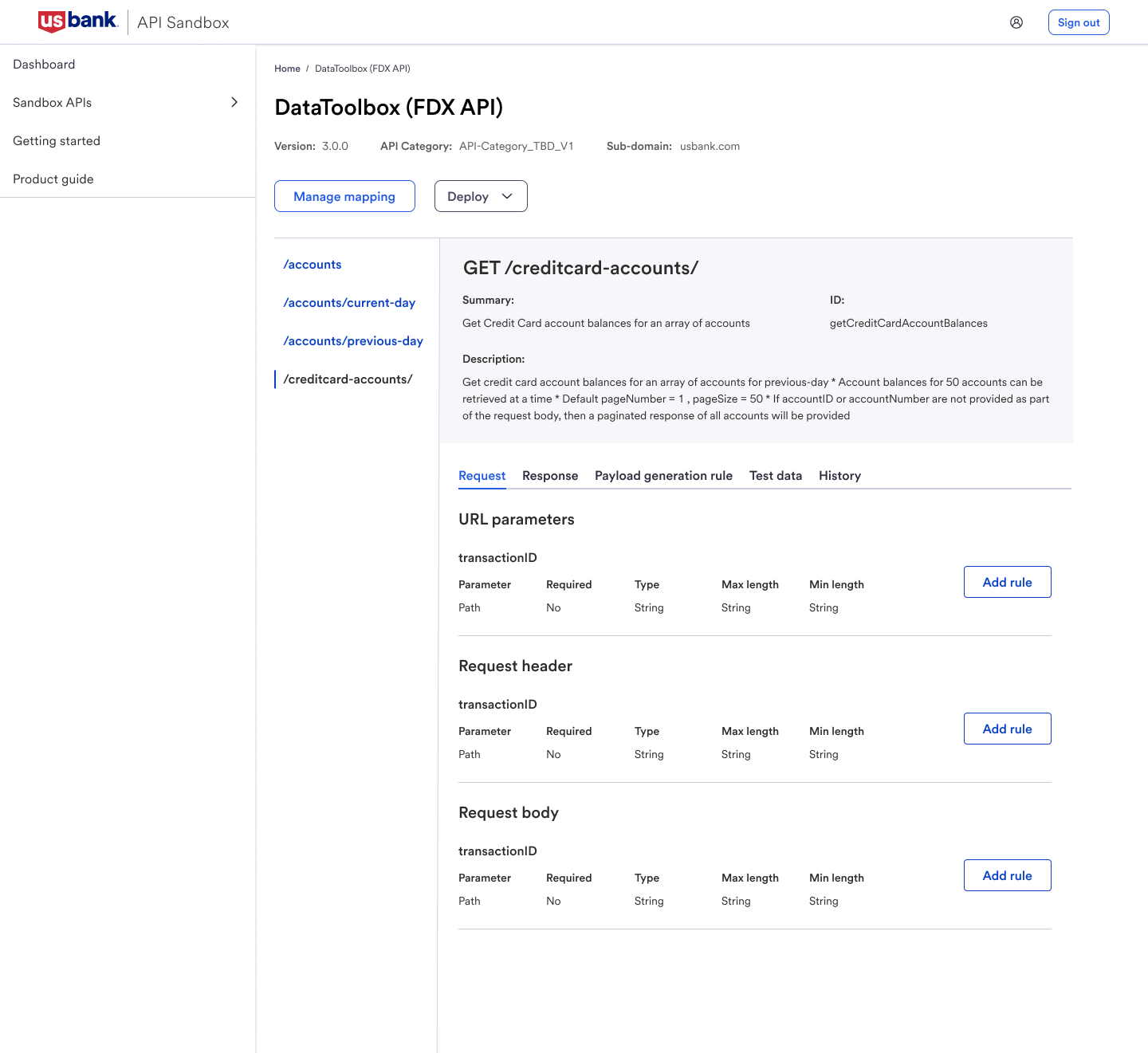Click the version number 3.0.0

point(335,147)
